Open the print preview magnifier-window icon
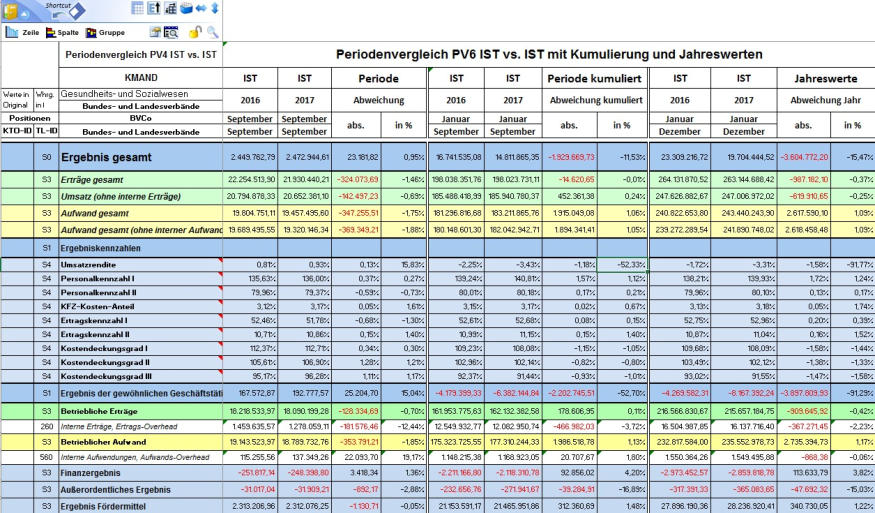The height and width of the screenshot is (513, 875). [171, 33]
